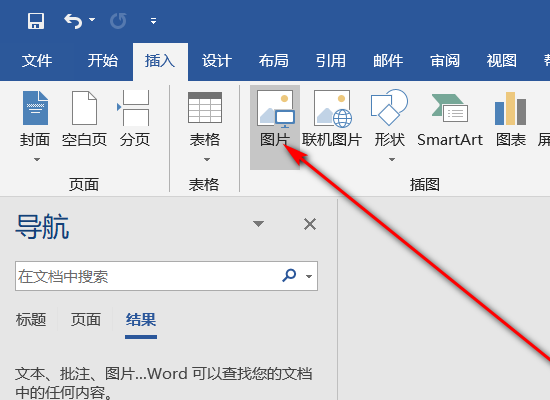Click the 表格 table icon
This screenshot has height=400, width=550.
click(205, 108)
